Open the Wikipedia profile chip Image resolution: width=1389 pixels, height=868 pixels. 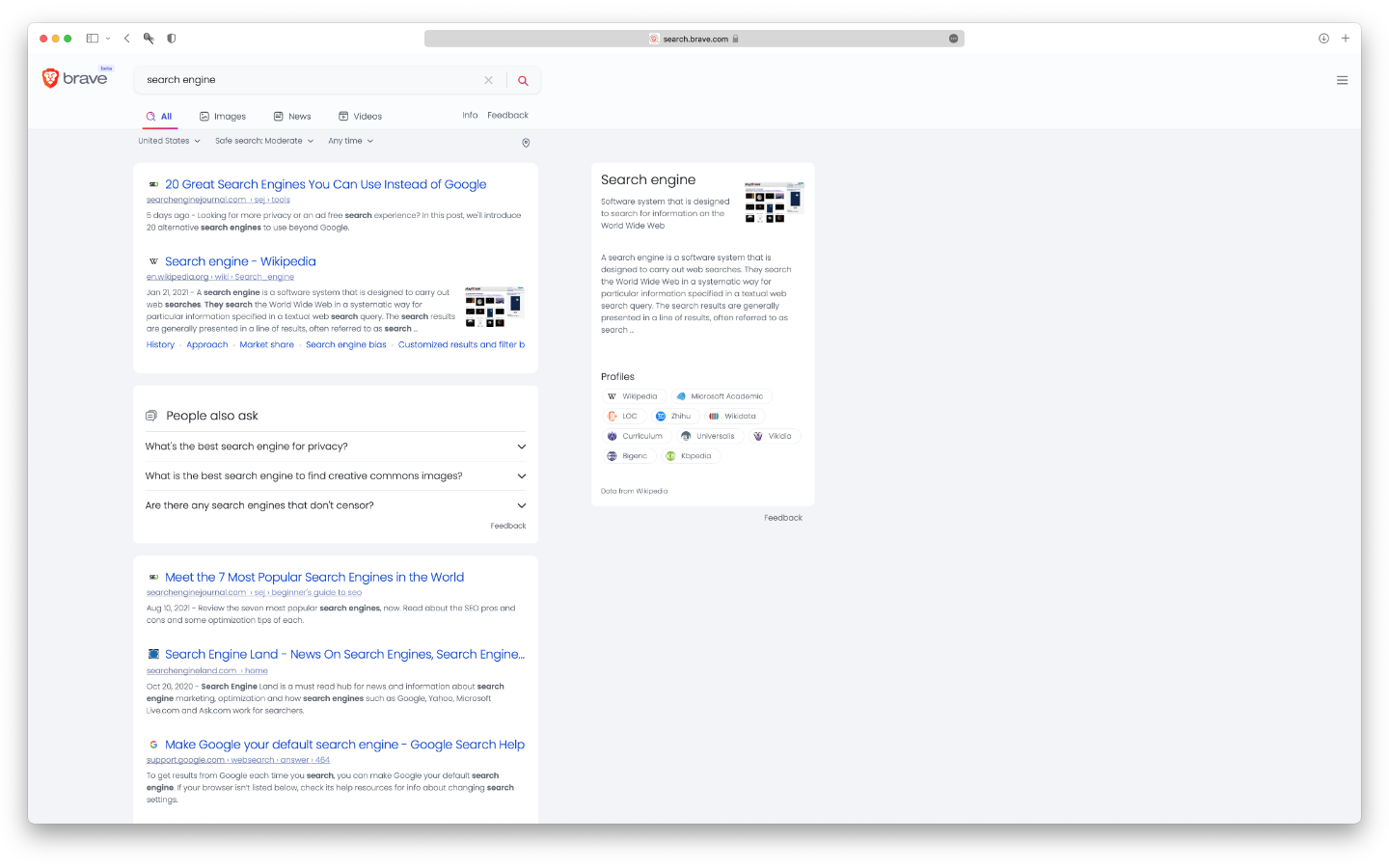633,396
